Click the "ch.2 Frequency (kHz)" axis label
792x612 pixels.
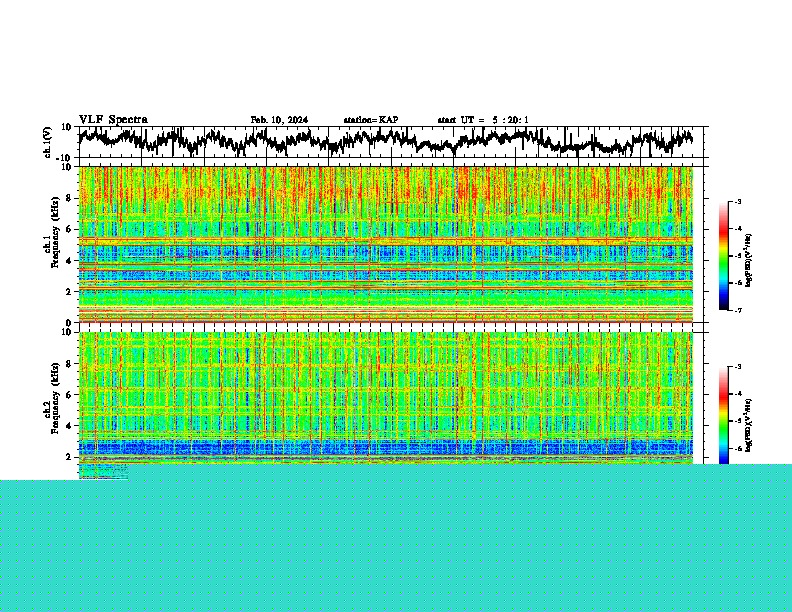(x=51, y=398)
